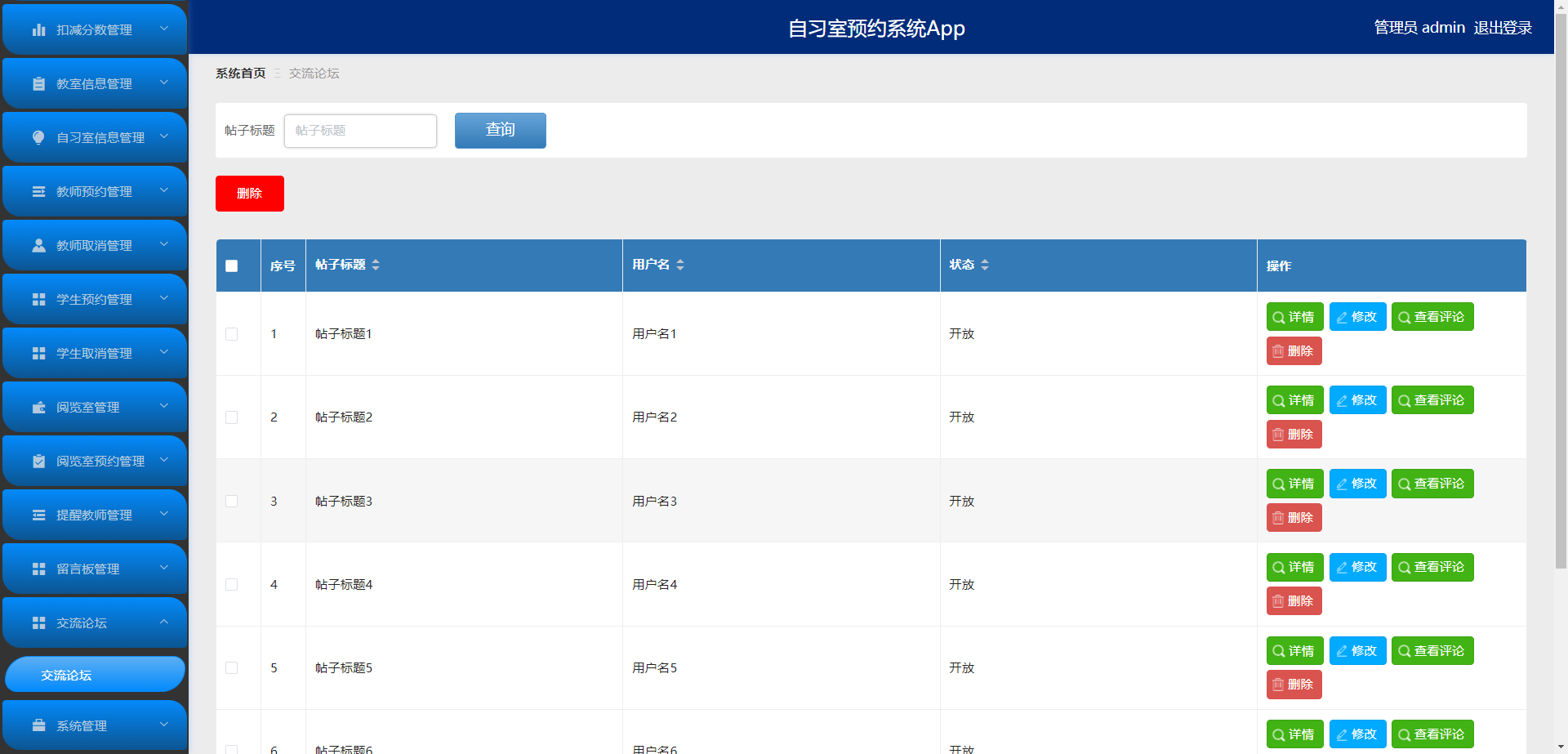Collapse the 交流论坛 sidebar section chevron

click(164, 622)
